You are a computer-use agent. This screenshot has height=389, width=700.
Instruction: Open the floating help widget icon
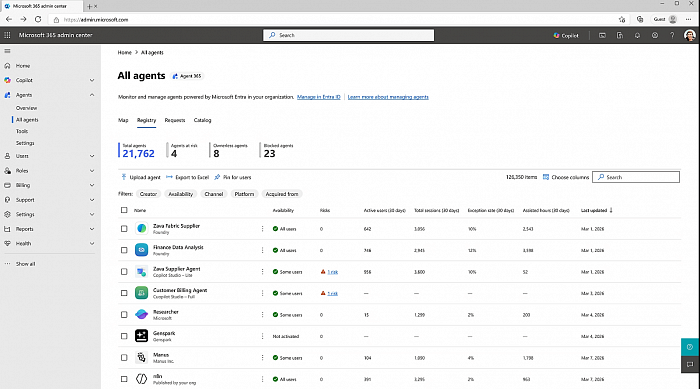coord(690,347)
